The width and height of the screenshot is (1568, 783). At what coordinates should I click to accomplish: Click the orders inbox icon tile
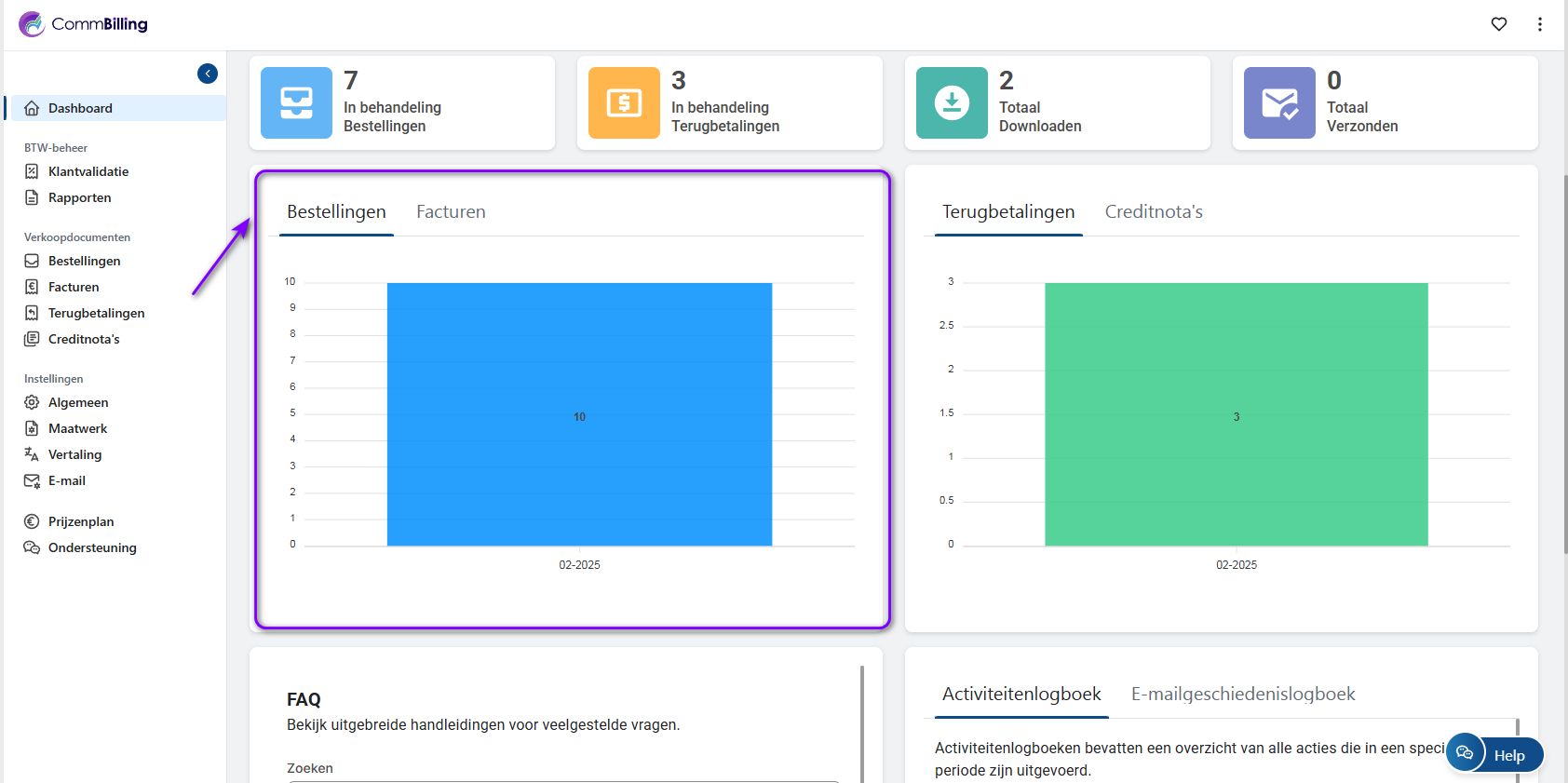pyautogui.click(x=296, y=102)
